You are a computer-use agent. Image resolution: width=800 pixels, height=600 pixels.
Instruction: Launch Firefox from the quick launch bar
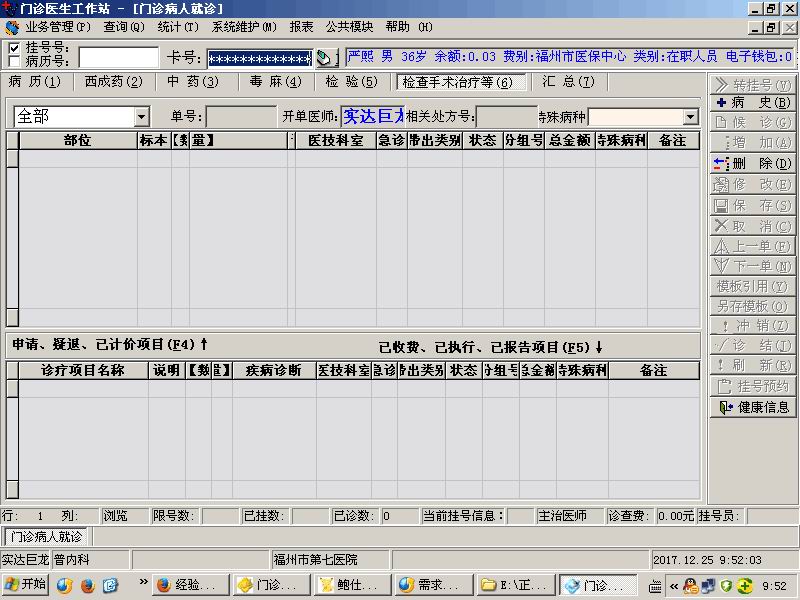(87, 585)
